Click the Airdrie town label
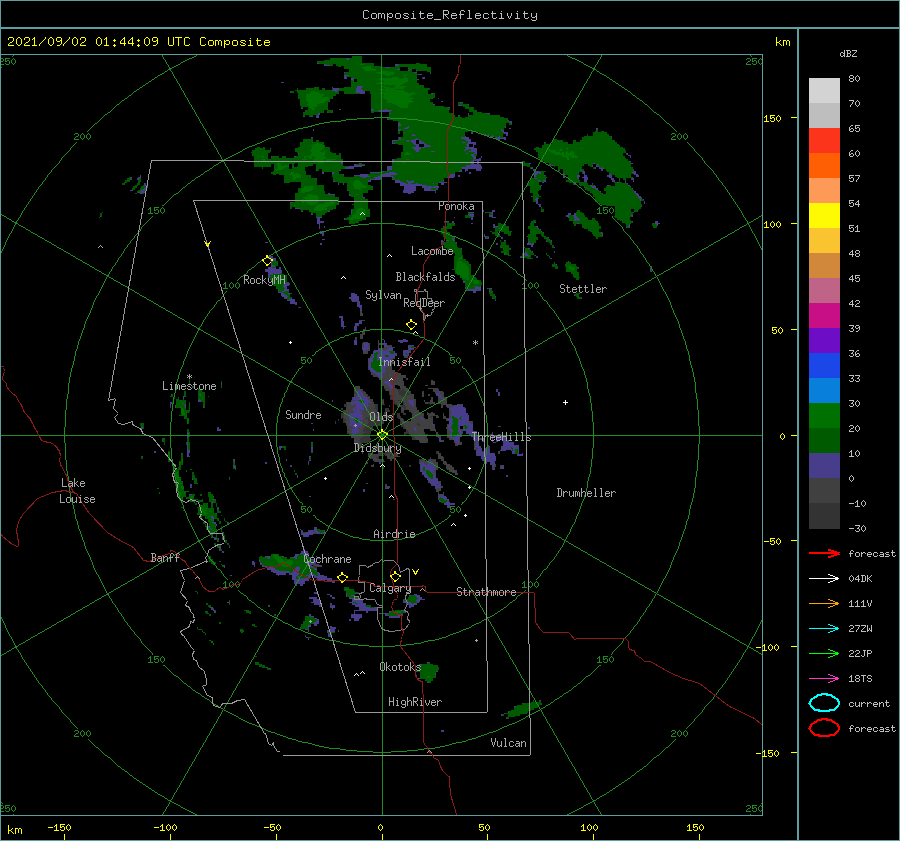The width and height of the screenshot is (900, 841). [394, 534]
